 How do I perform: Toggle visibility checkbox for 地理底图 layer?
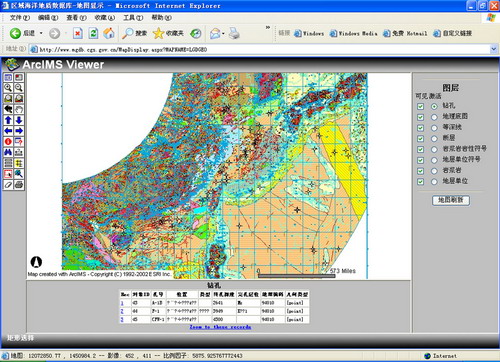420,117
